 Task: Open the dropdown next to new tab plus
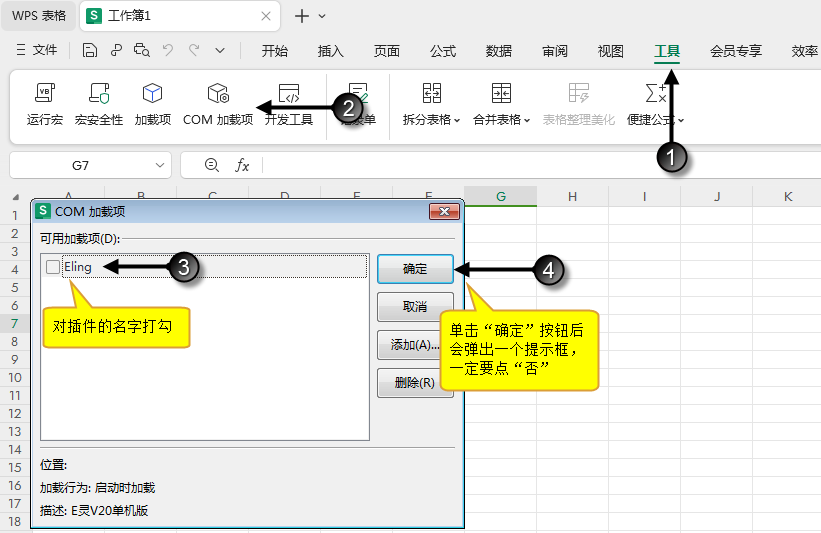point(322,16)
